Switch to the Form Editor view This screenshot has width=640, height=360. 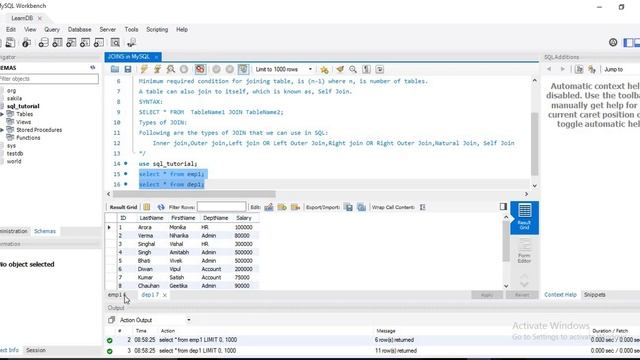tap(524, 251)
